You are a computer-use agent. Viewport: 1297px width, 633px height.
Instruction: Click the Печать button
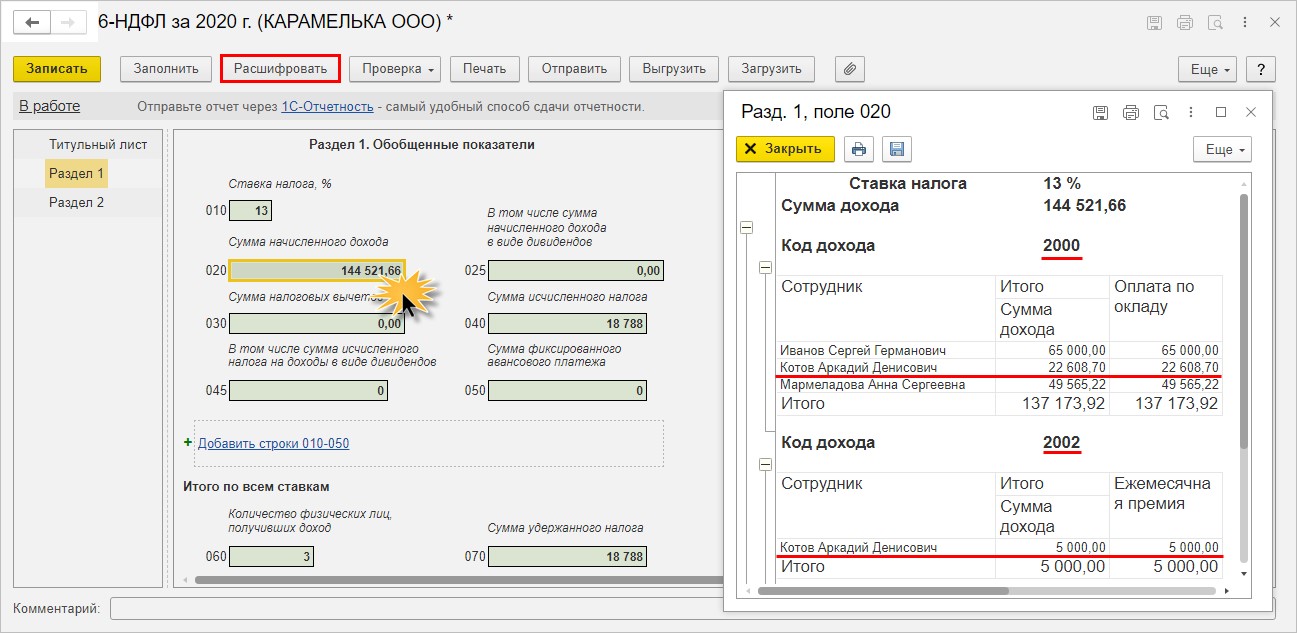pos(485,69)
